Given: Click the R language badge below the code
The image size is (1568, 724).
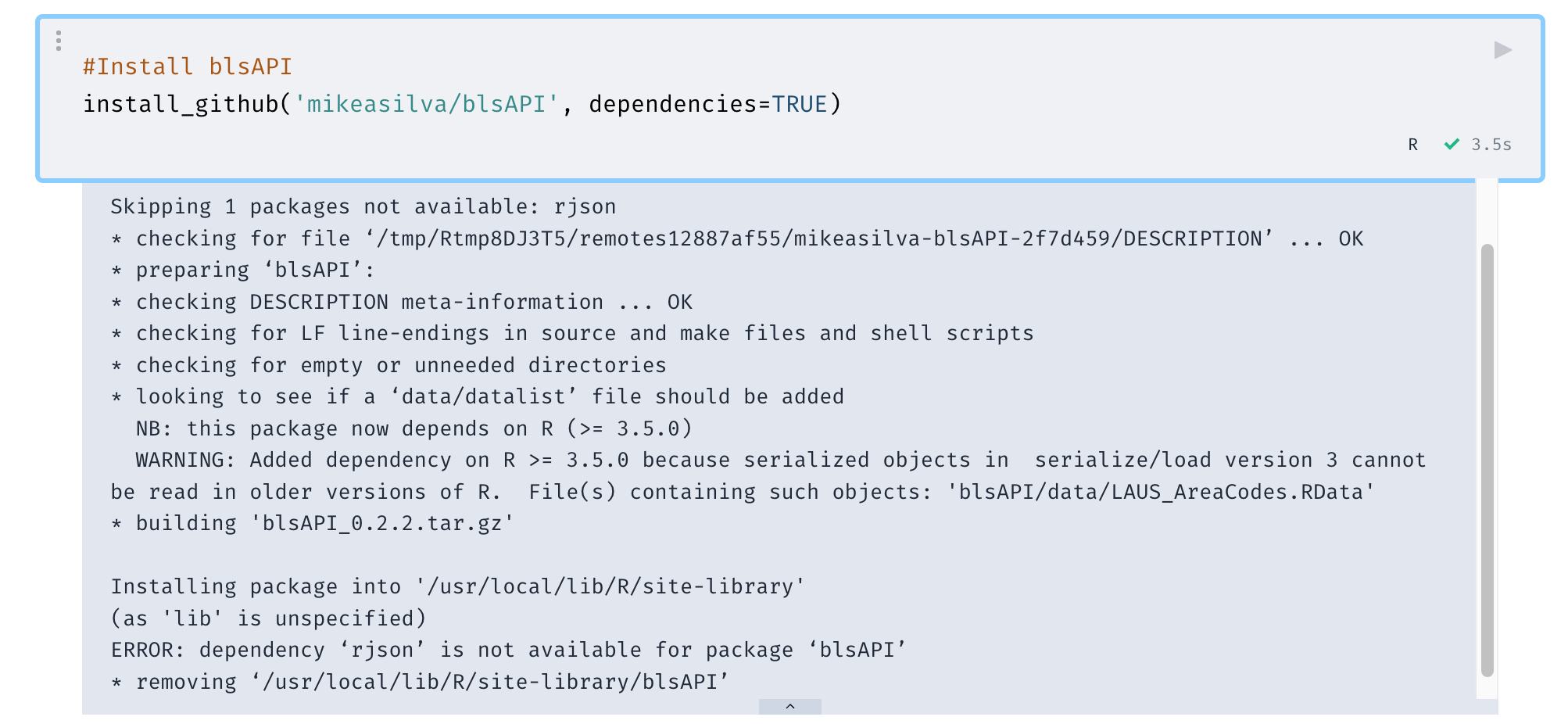Looking at the screenshot, I should [1412, 145].
